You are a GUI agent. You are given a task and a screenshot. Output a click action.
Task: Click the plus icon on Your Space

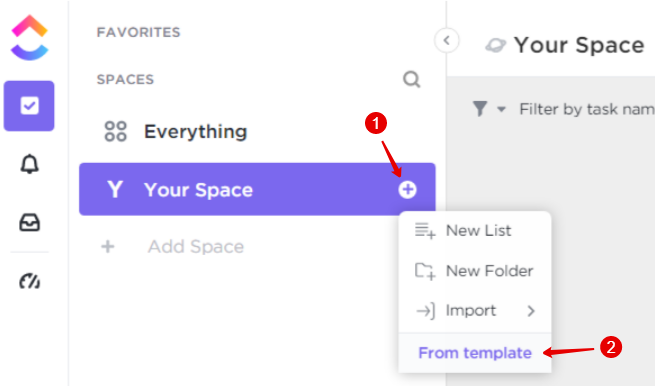pos(407,190)
